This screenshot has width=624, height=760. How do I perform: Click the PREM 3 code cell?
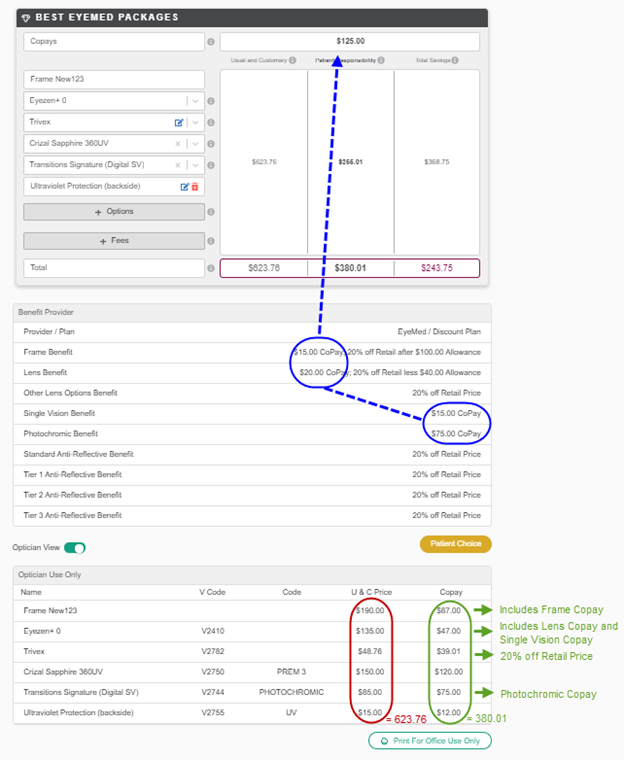(291, 672)
